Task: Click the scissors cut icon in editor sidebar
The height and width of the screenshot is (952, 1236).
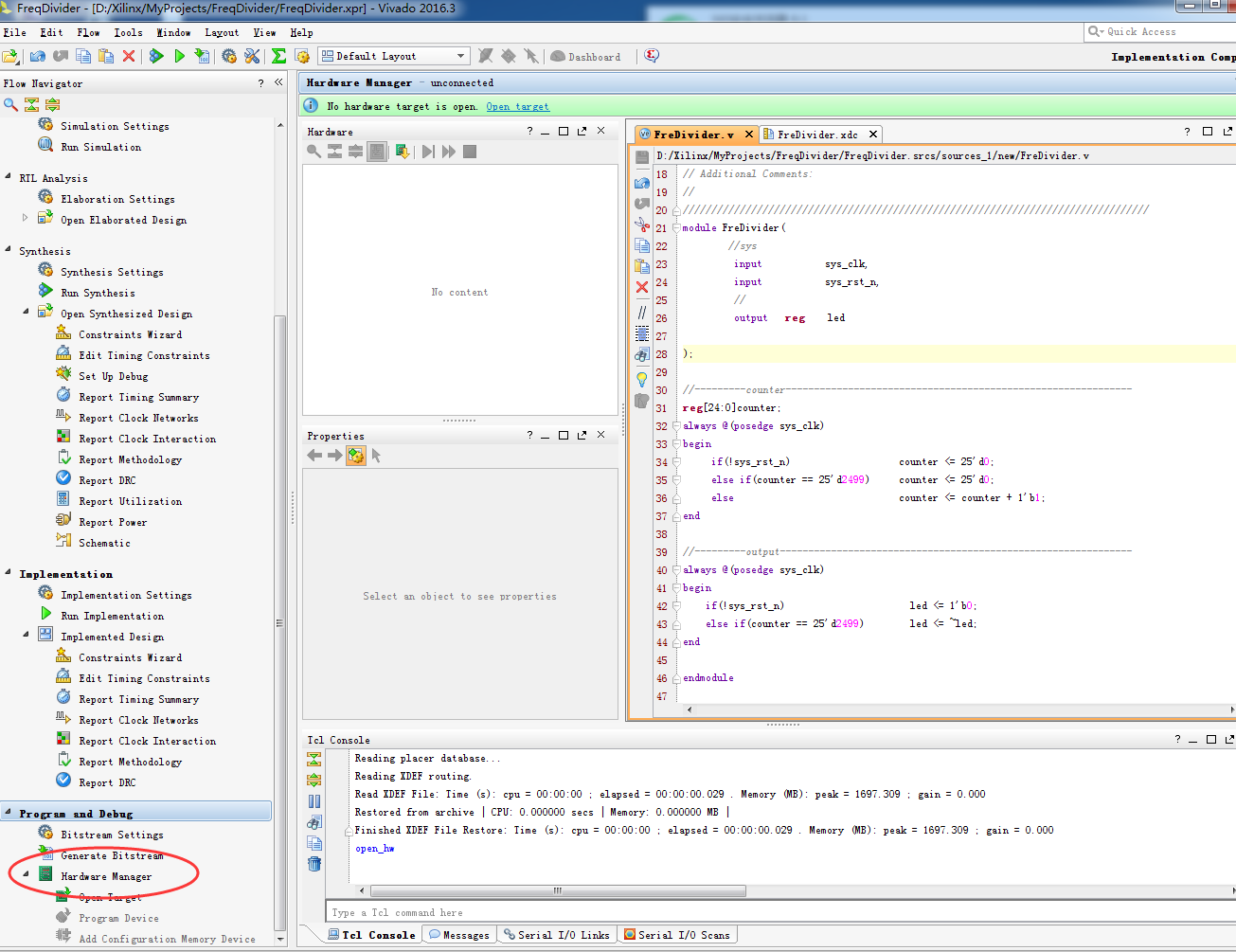Action: point(642,225)
